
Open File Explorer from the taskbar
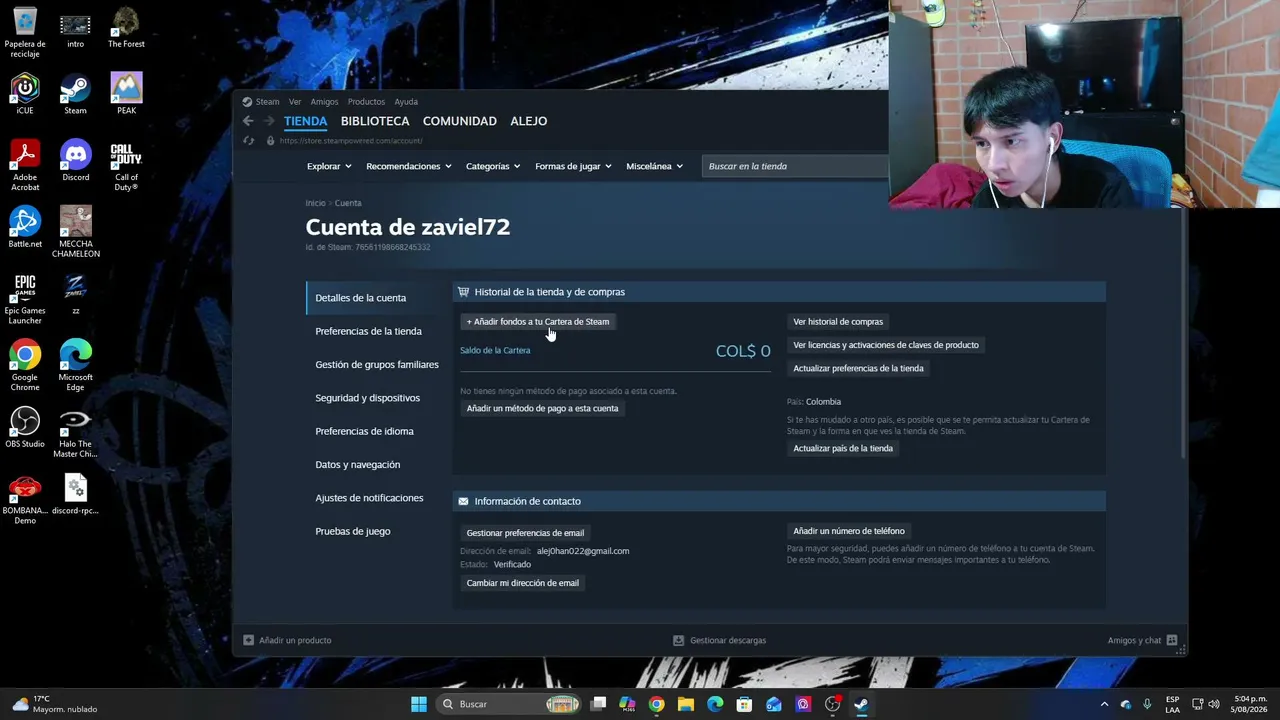coord(685,704)
